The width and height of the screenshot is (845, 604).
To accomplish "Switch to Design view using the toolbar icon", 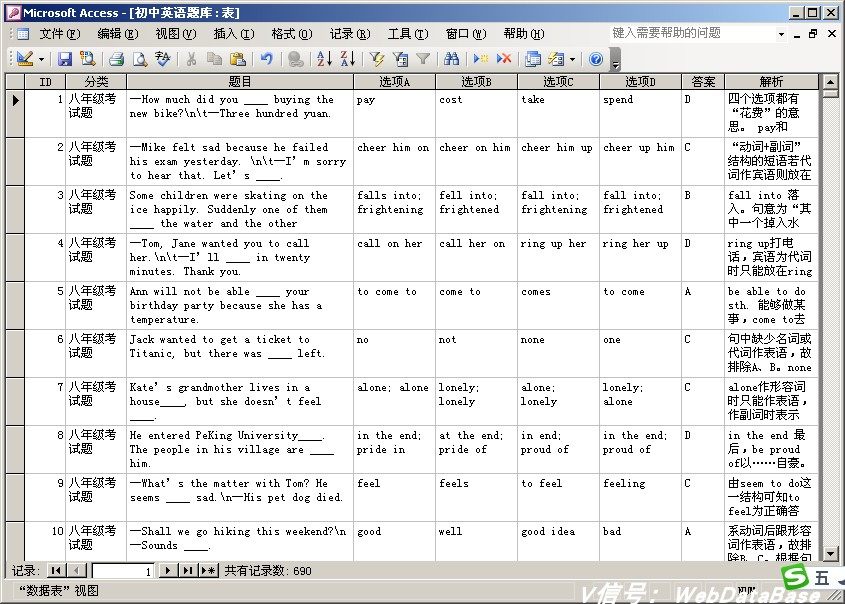I will (x=25, y=59).
